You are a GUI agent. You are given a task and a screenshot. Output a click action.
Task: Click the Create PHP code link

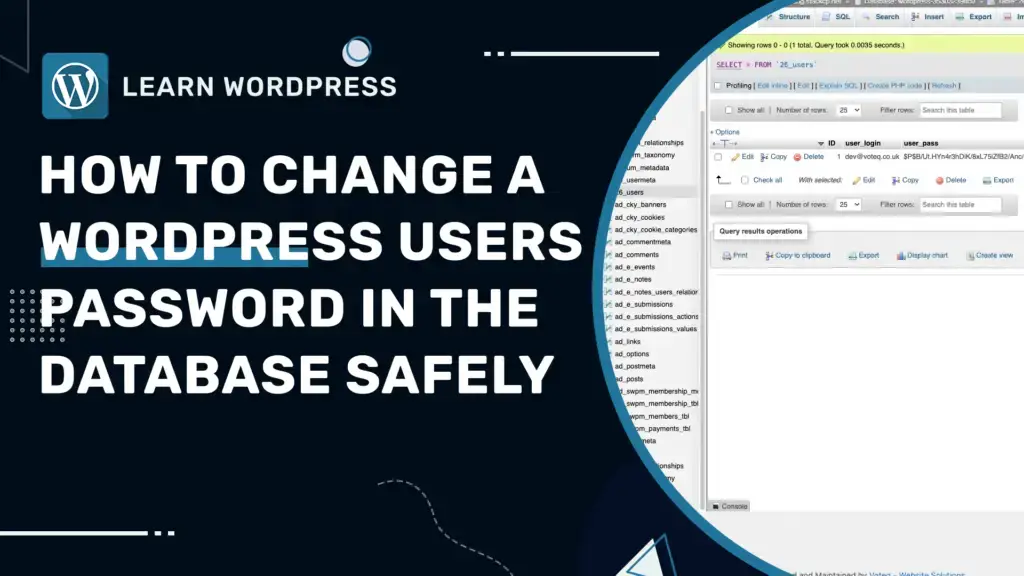tap(895, 86)
